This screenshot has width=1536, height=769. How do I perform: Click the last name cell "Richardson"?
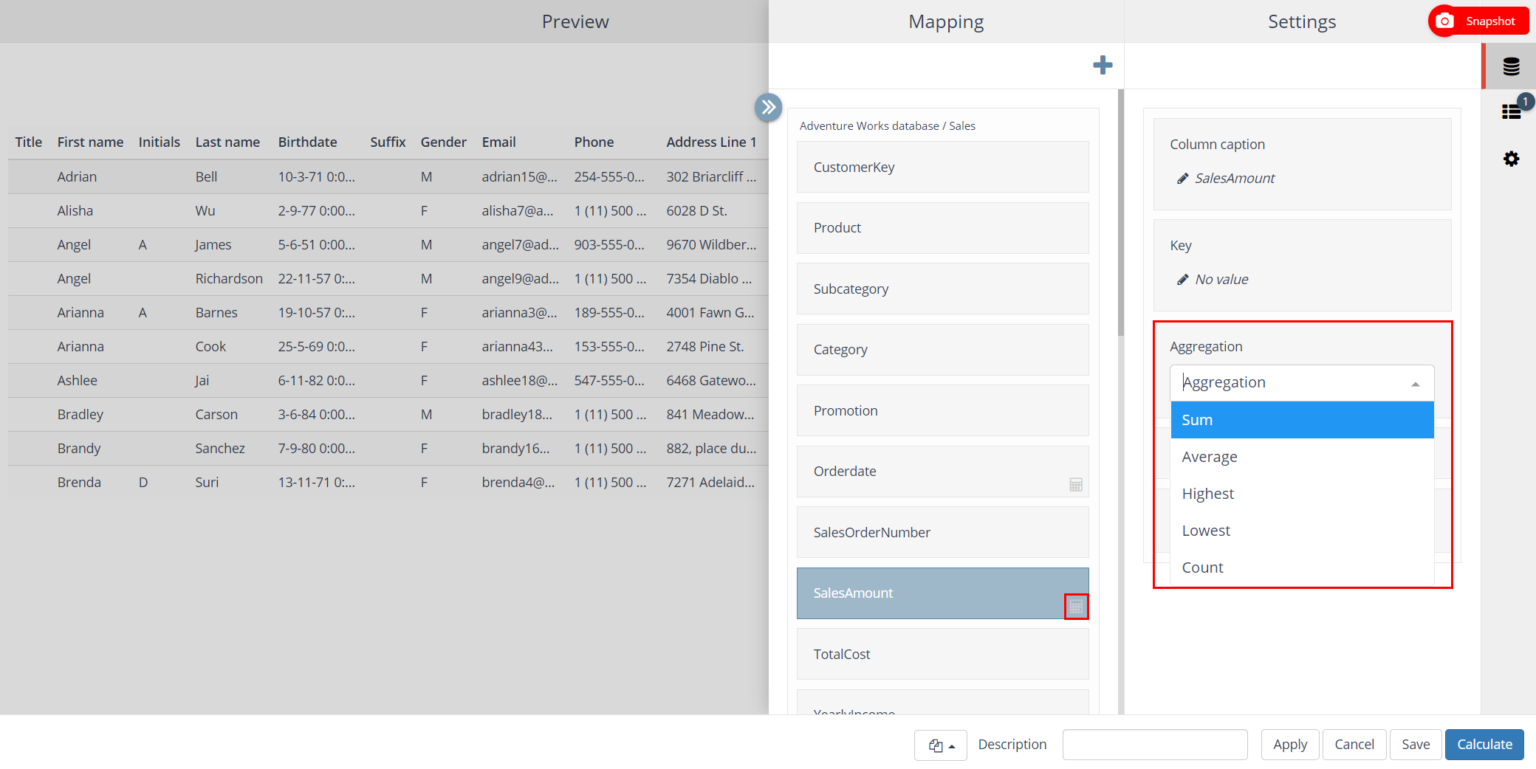[x=229, y=279]
